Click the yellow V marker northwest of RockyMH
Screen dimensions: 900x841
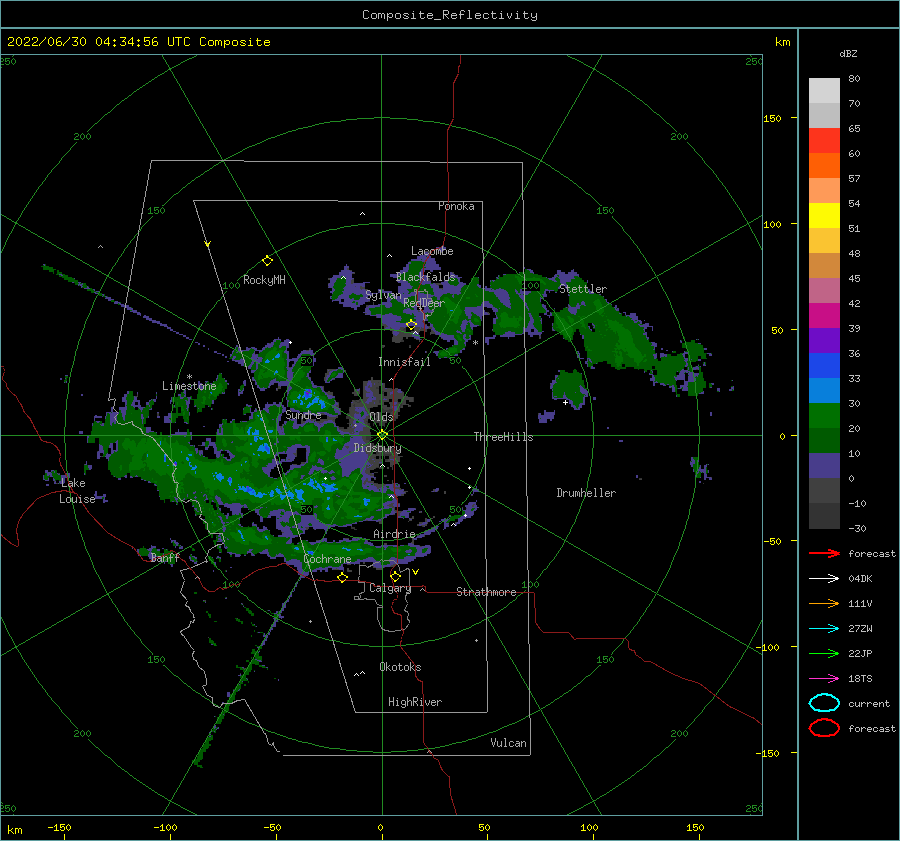(207, 244)
